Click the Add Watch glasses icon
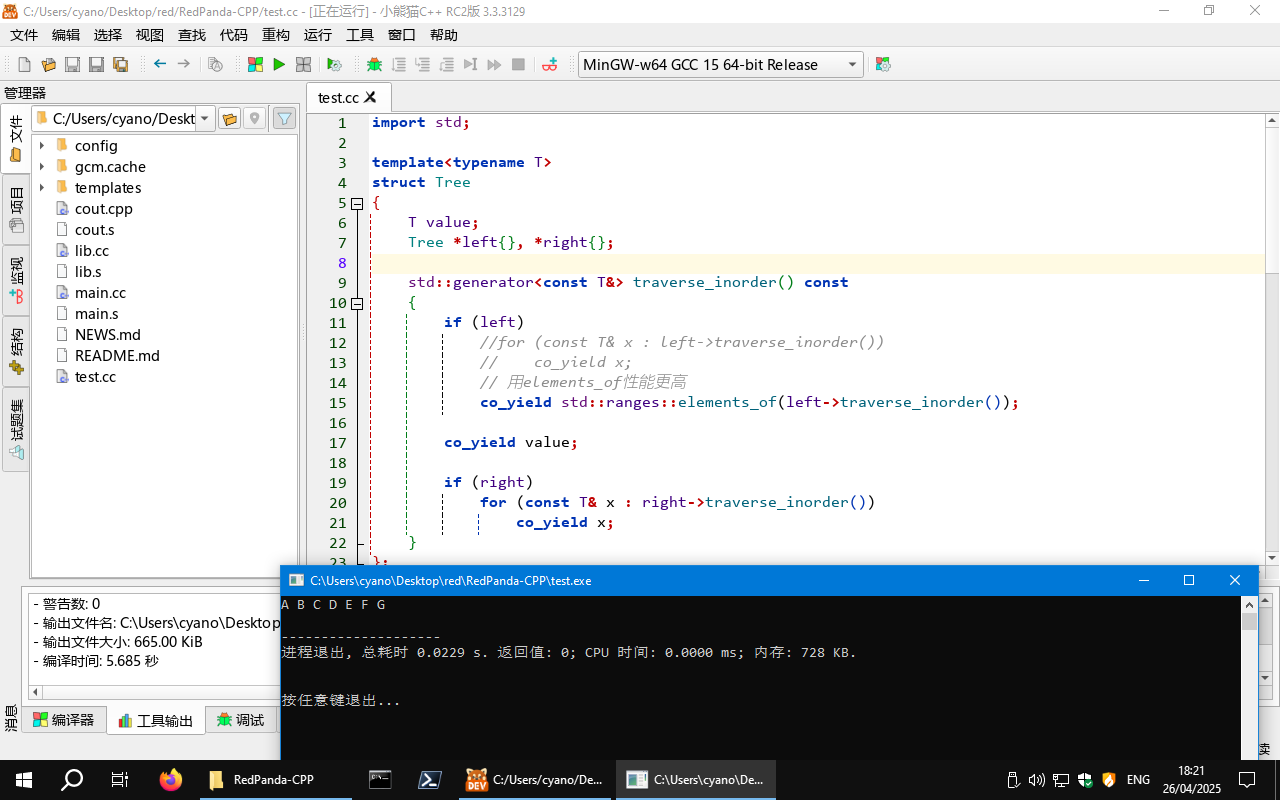Viewport: 1280px width, 800px height. tap(549, 64)
